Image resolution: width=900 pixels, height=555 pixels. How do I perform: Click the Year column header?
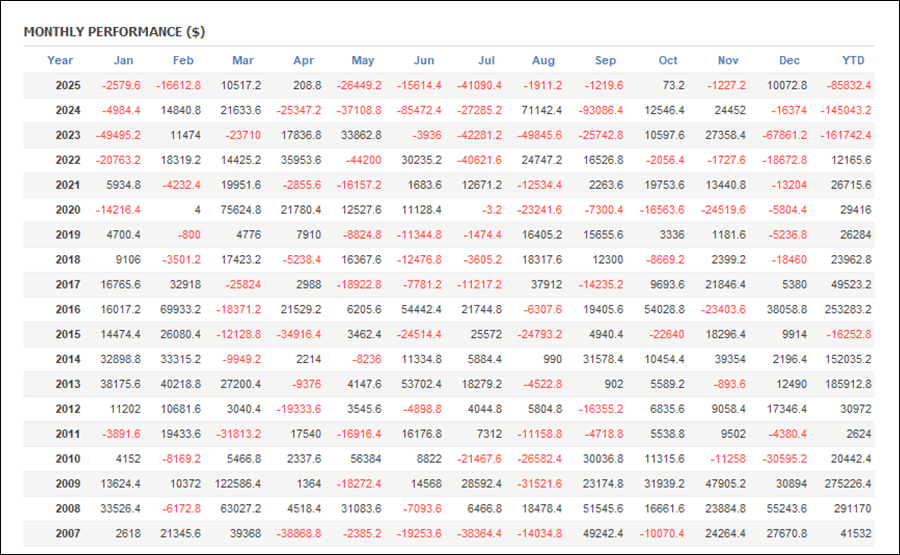click(x=60, y=60)
